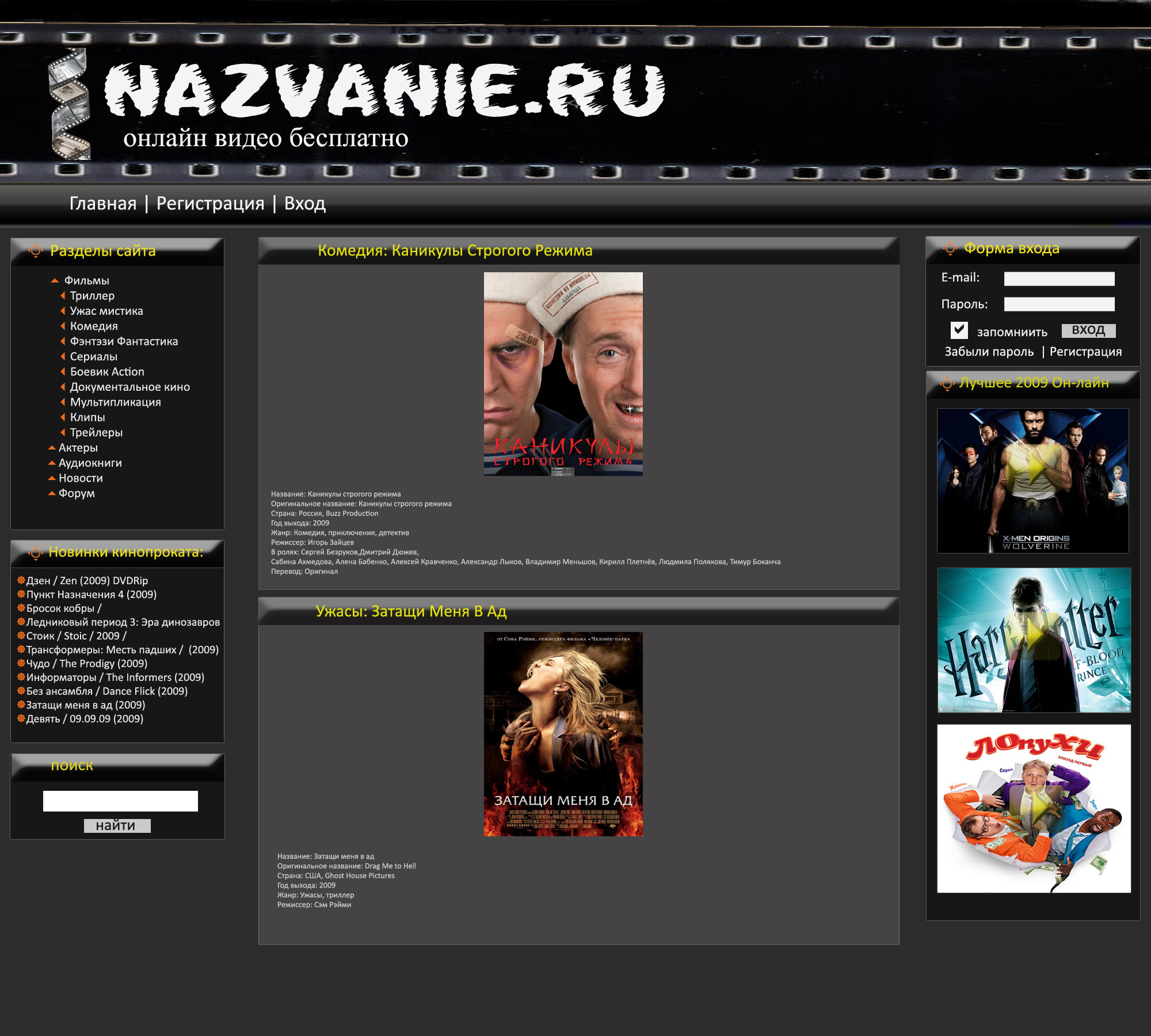Uncheck the запомниить checkbox
This screenshot has width=1151, height=1036.
click(x=958, y=330)
